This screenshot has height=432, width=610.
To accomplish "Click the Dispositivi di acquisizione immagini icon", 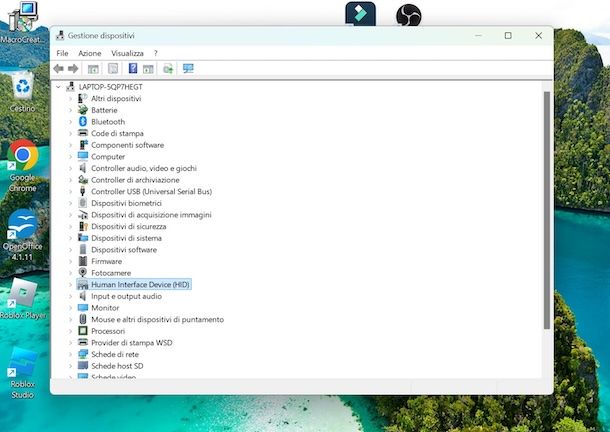I will (82, 214).
